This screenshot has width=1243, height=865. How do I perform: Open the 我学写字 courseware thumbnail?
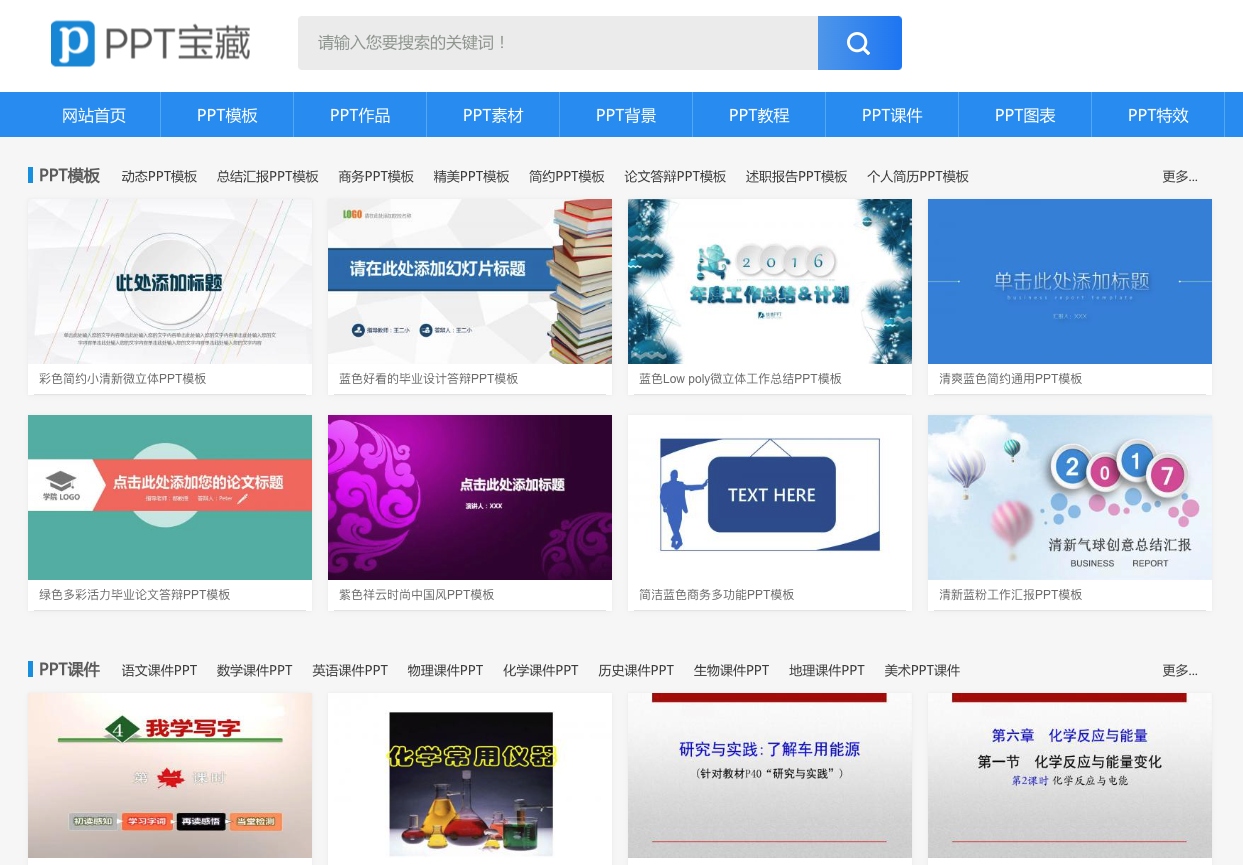(170, 776)
